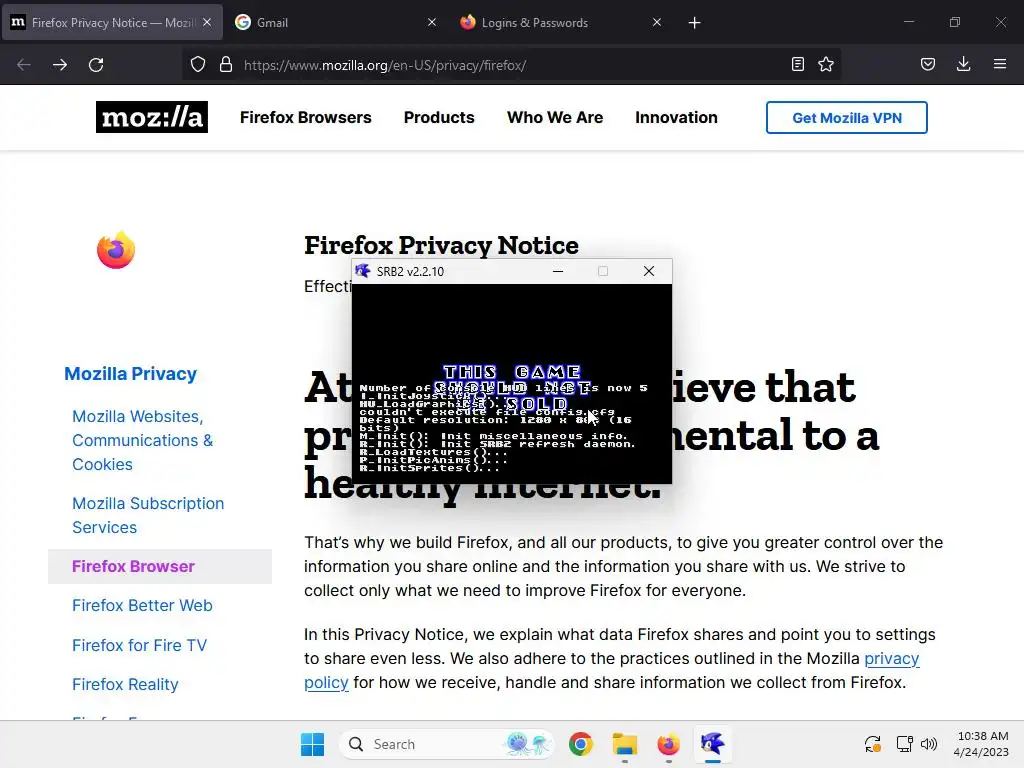
Task: Open Google Chrome from the taskbar
Action: click(581, 744)
